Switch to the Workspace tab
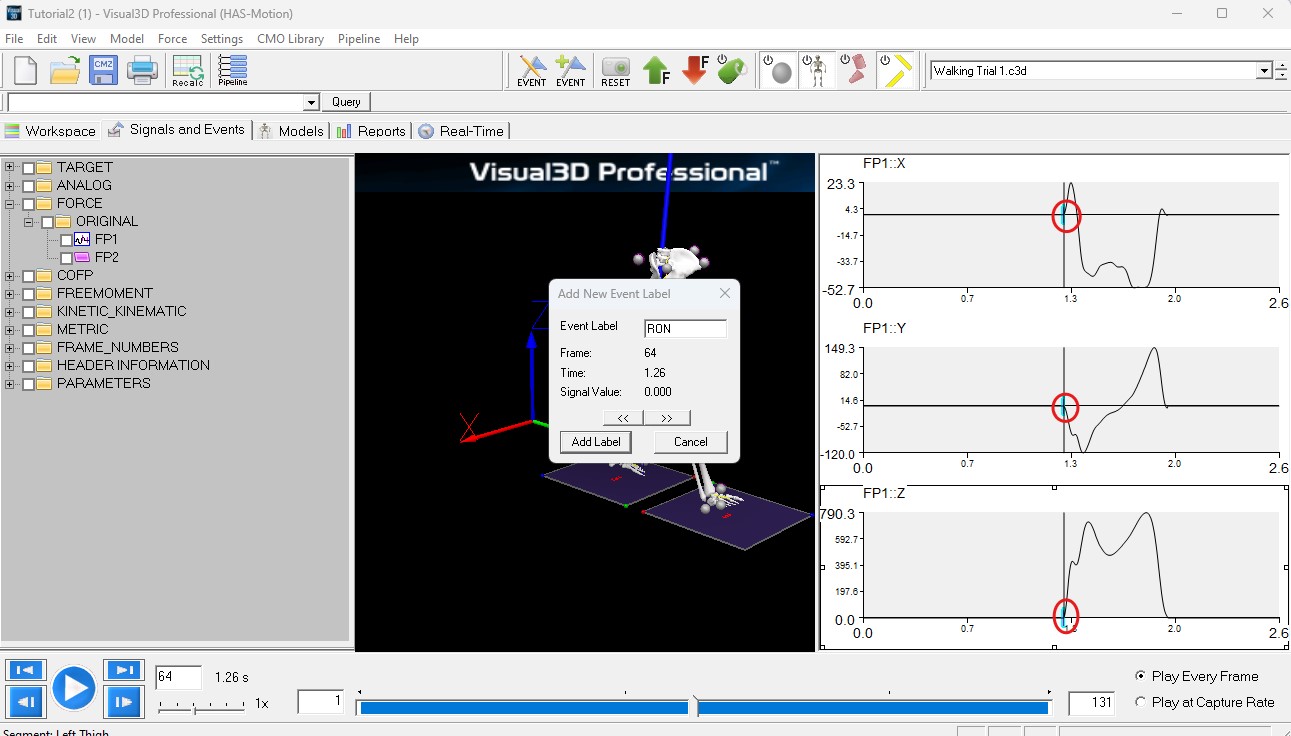Viewport: 1291px width, 736px height. [50, 130]
